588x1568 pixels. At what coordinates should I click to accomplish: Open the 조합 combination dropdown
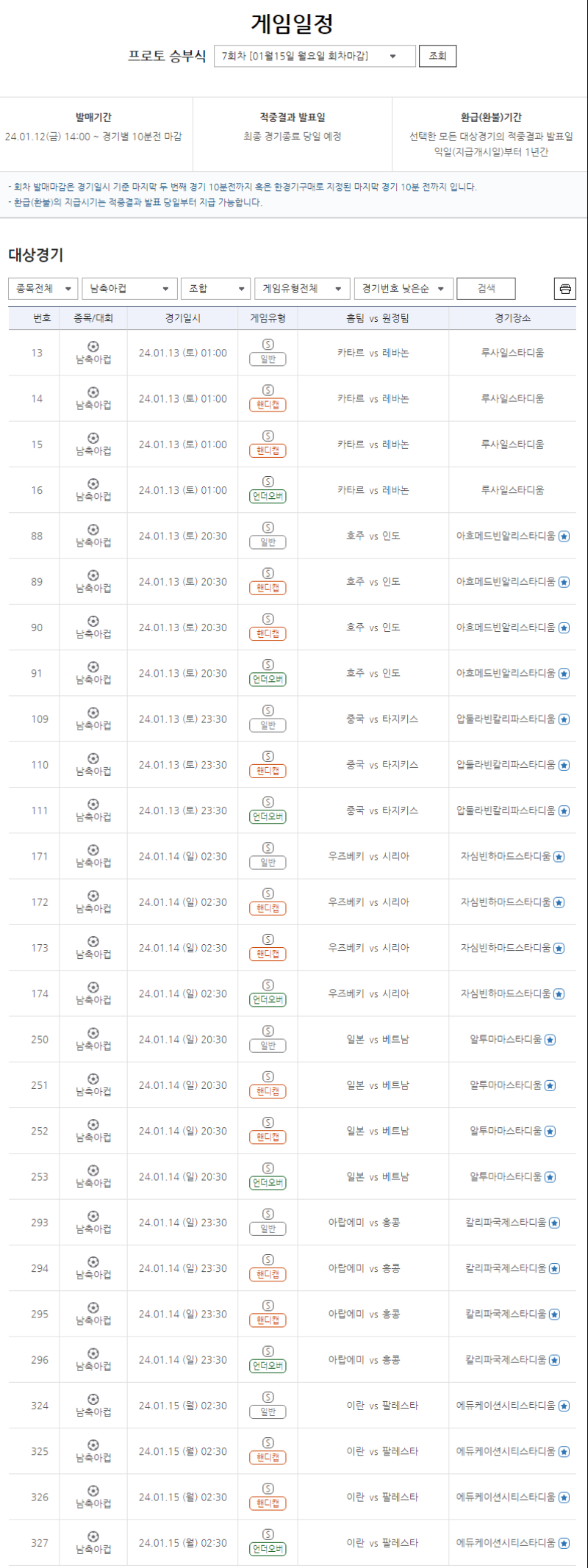coord(215,289)
